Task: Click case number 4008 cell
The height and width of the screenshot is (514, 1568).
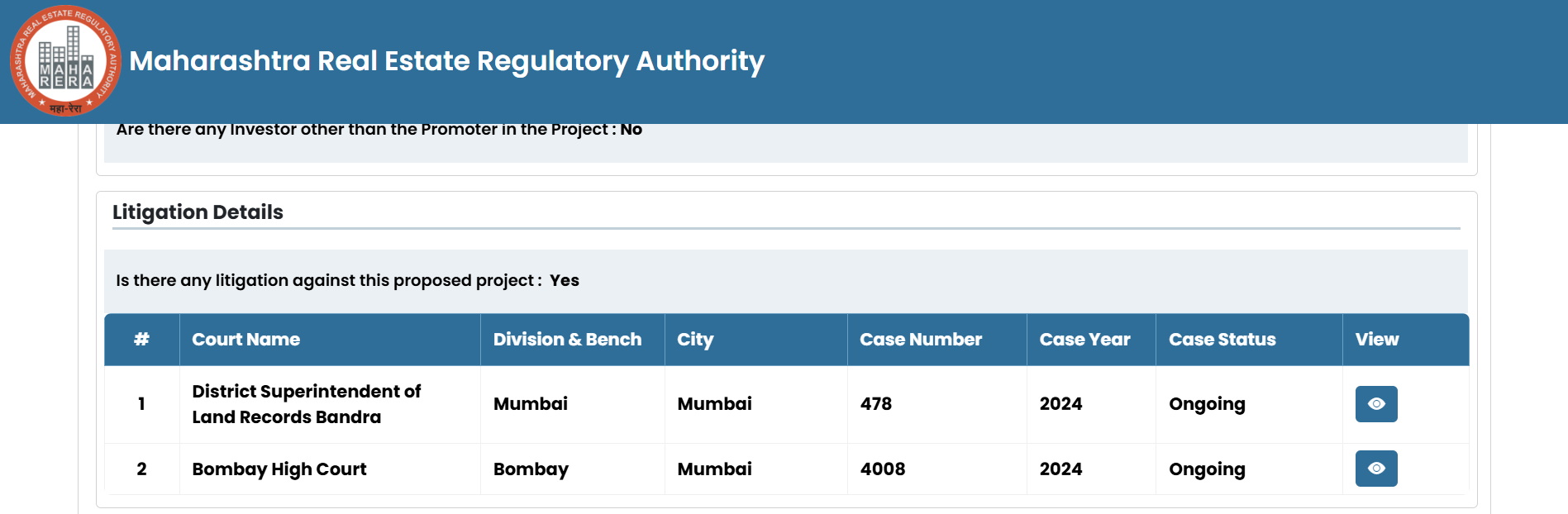Action: [x=882, y=469]
